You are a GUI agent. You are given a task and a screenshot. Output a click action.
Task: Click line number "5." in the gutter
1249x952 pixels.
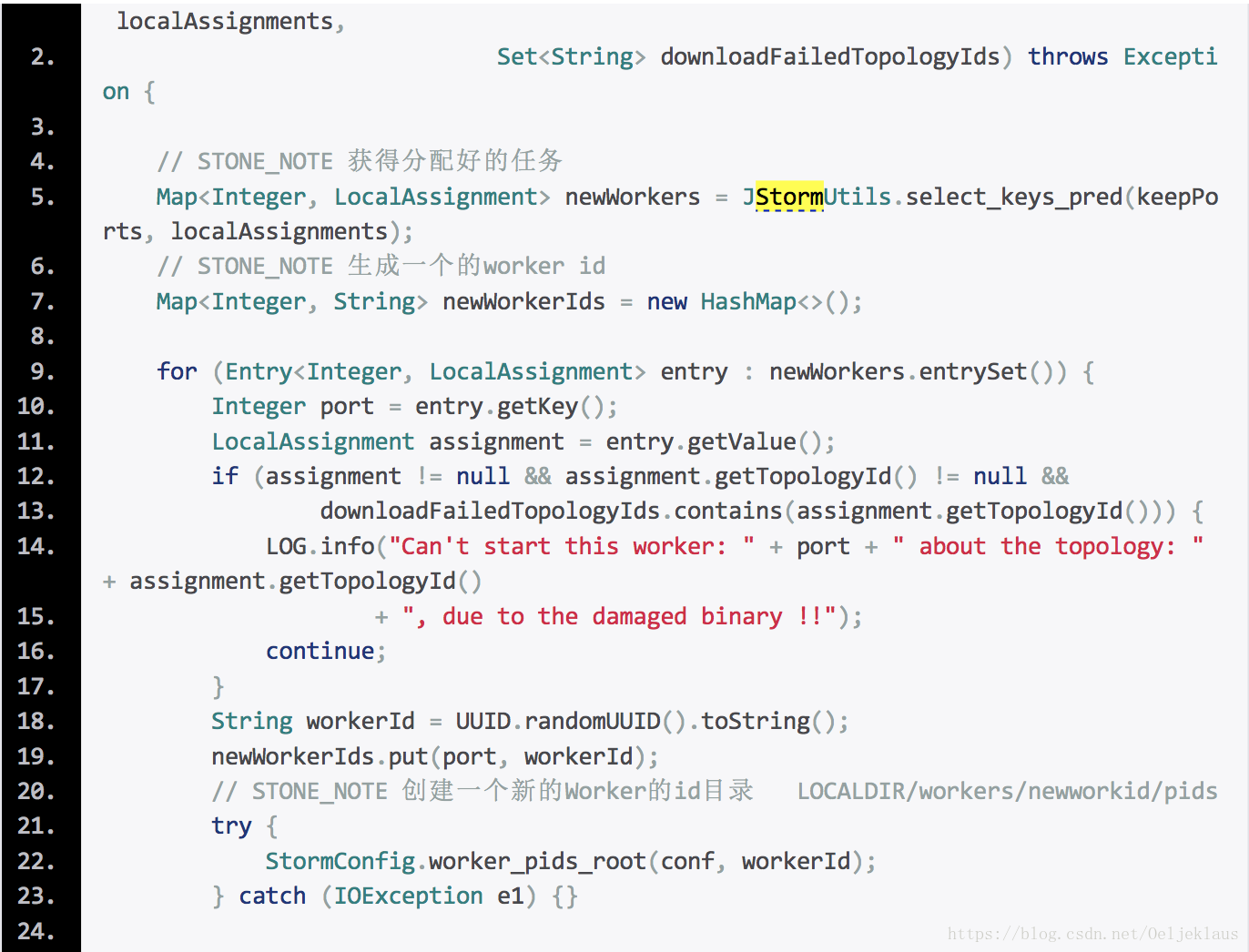point(43,197)
